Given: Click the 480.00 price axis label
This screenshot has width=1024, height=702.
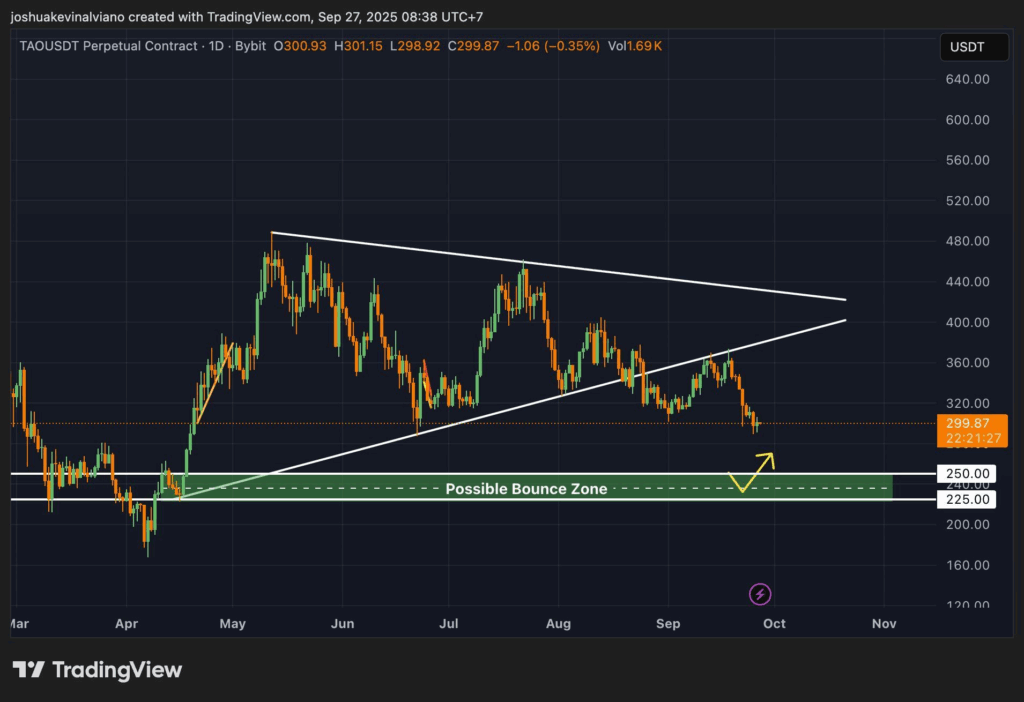Looking at the screenshot, I should pyautogui.click(x=967, y=241).
